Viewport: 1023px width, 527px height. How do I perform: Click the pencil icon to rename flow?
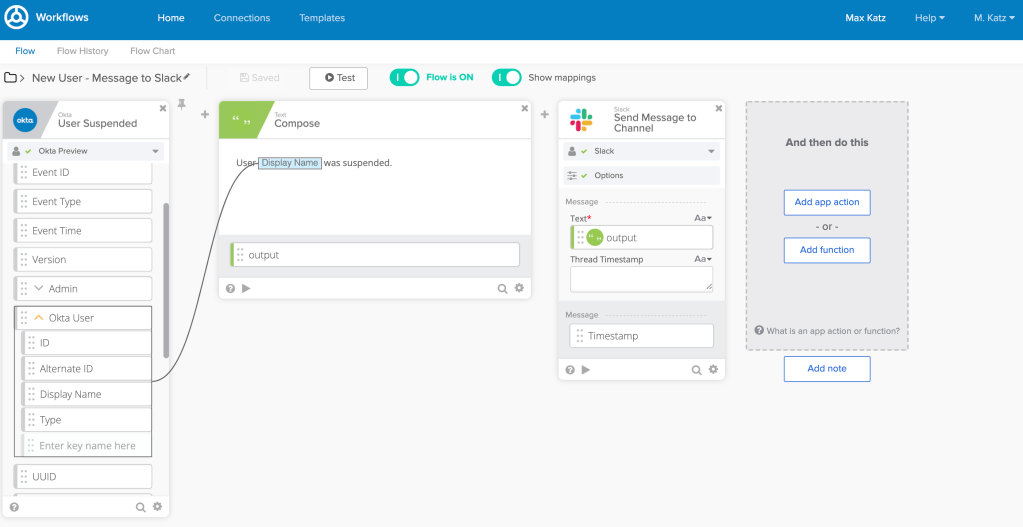tap(187, 77)
